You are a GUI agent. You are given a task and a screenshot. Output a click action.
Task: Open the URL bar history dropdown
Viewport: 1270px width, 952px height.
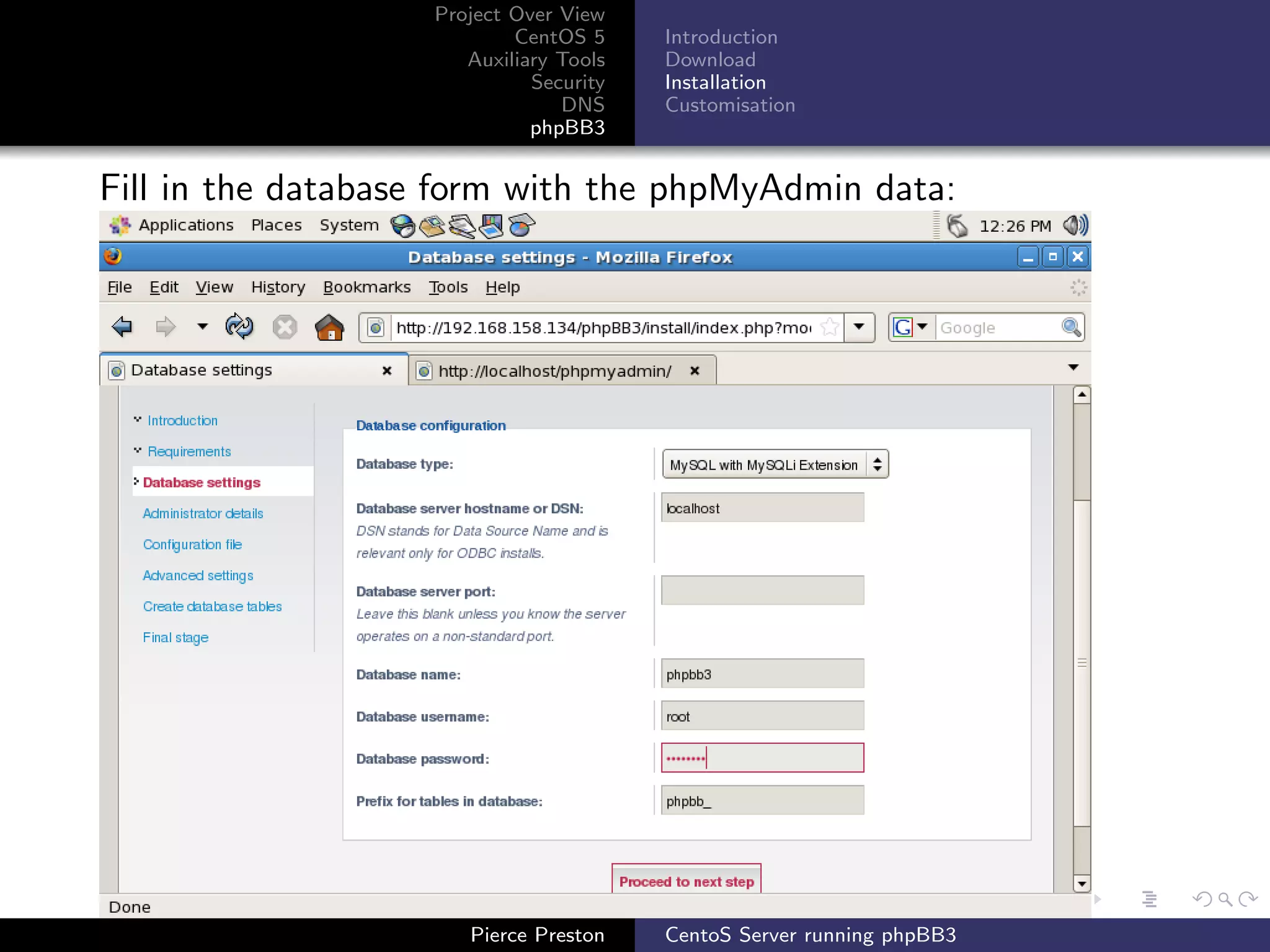coord(859,327)
